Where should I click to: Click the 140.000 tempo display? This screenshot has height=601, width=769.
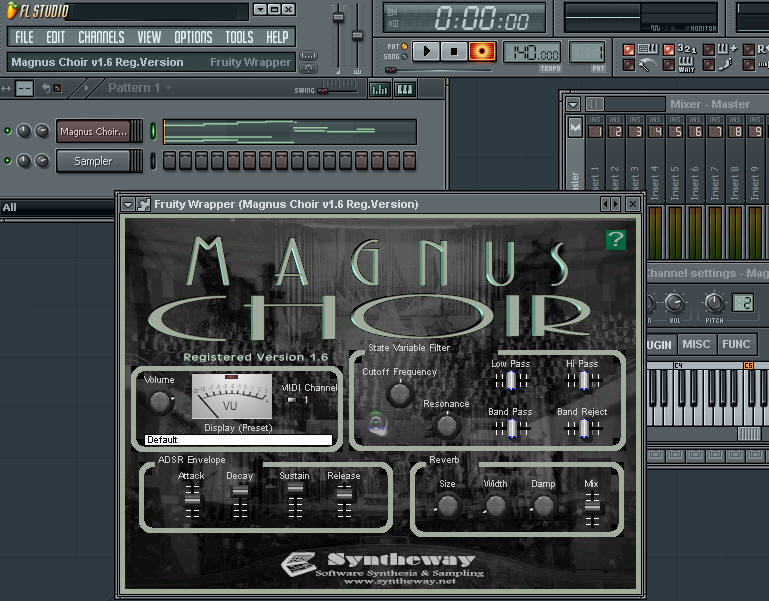(x=533, y=52)
